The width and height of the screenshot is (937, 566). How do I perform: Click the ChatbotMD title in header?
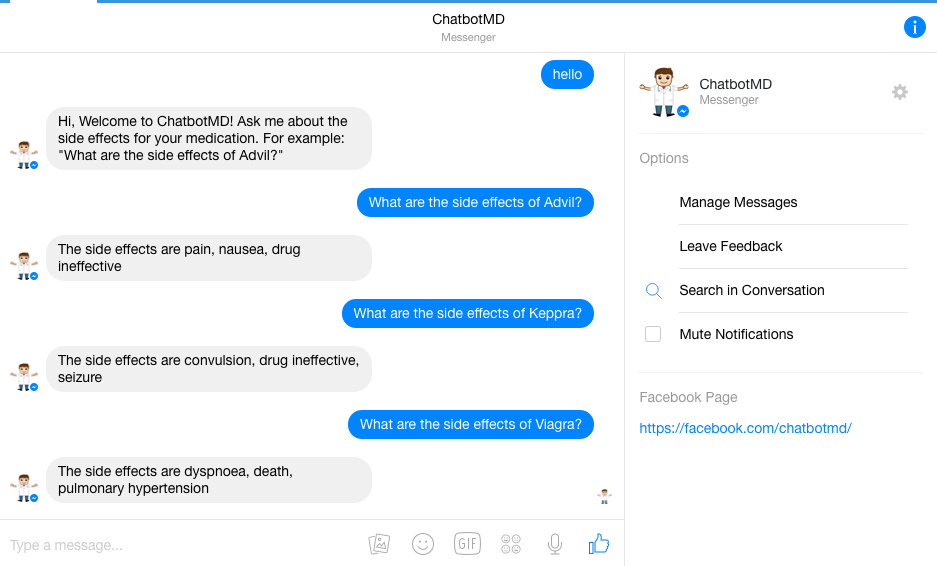tap(468, 19)
